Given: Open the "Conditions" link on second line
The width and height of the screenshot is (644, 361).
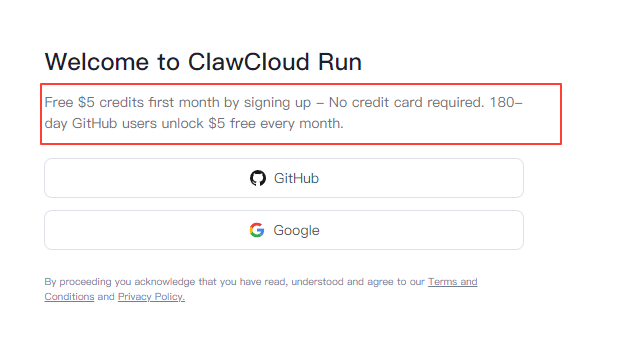Looking at the screenshot, I should click(x=69, y=297).
